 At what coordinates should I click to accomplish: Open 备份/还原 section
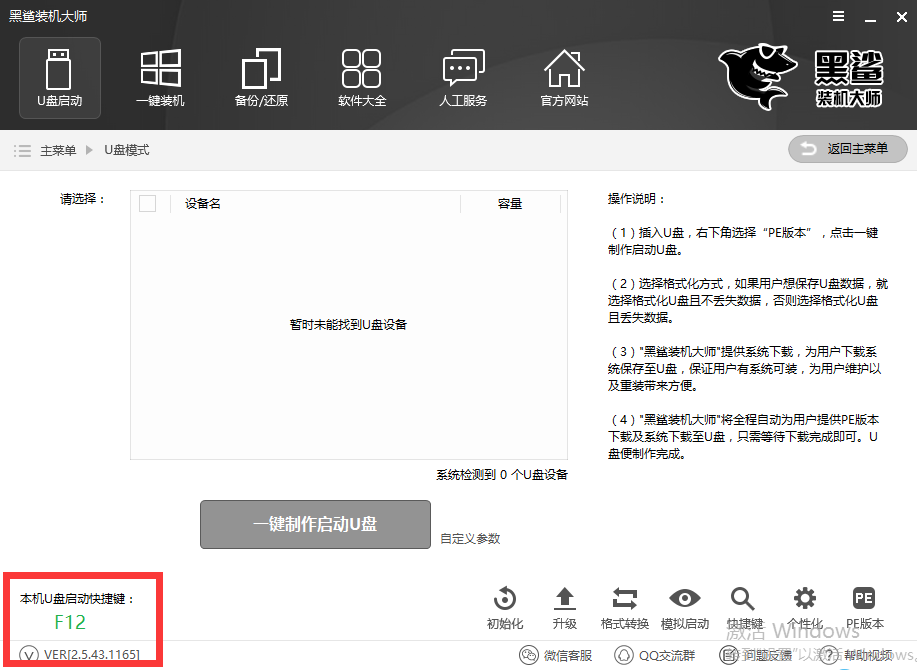coord(261,78)
